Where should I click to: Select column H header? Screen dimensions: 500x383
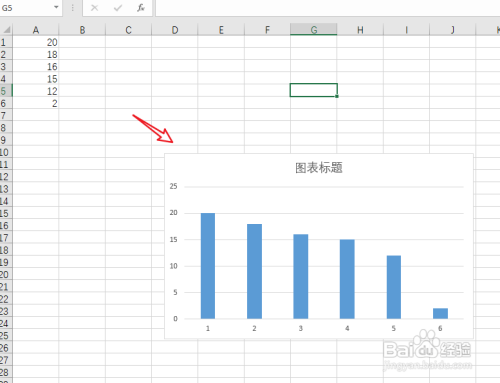coord(360,30)
